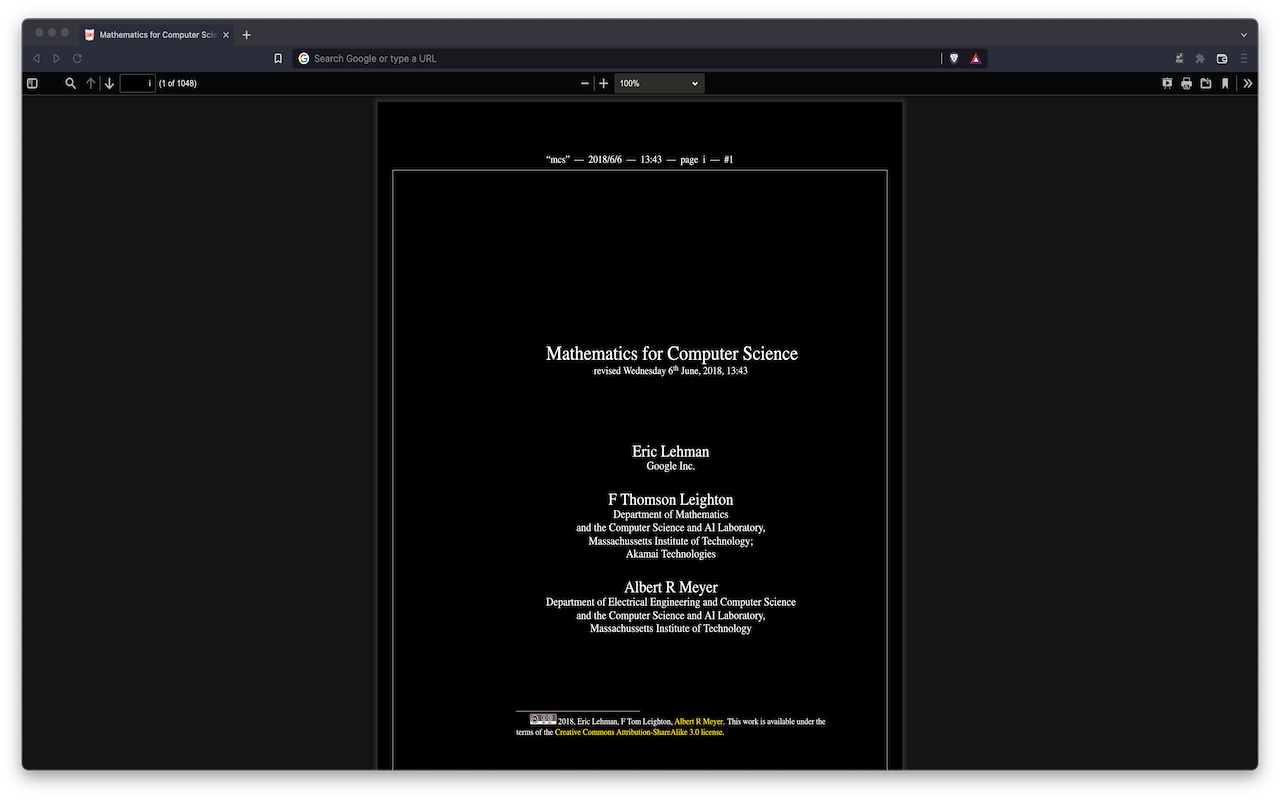Bookmark the current page
The width and height of the screenshot is (1280, 800).
coord(278,58)
